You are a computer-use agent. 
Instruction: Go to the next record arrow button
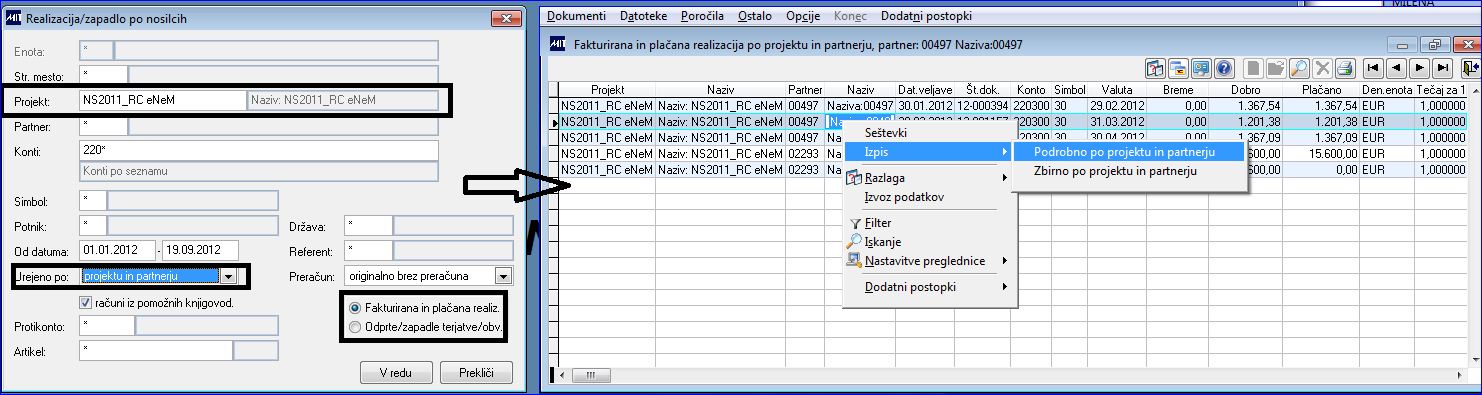(x=1419, y=68)
